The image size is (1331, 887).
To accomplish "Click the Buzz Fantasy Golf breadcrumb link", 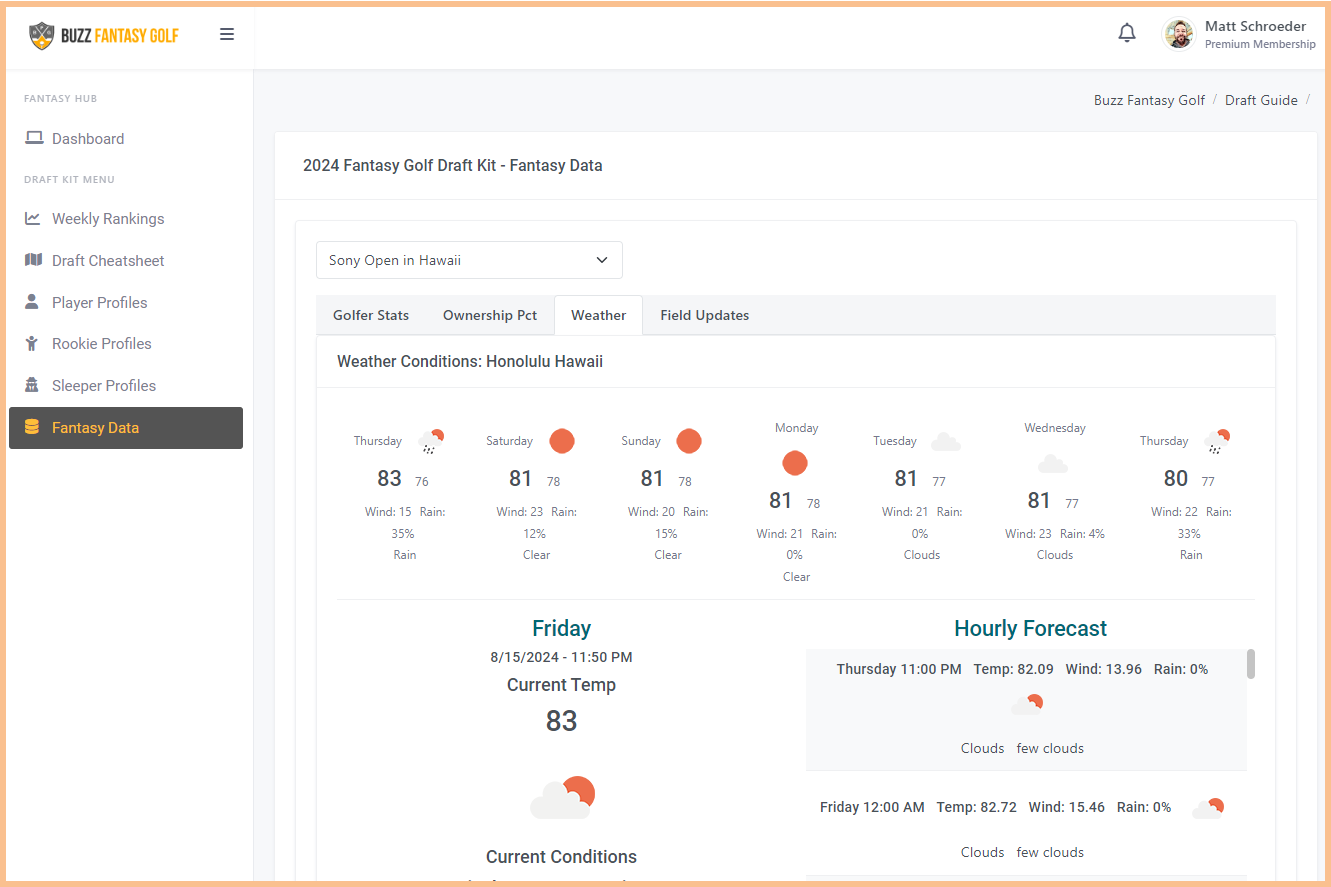I will [1149, 100].
